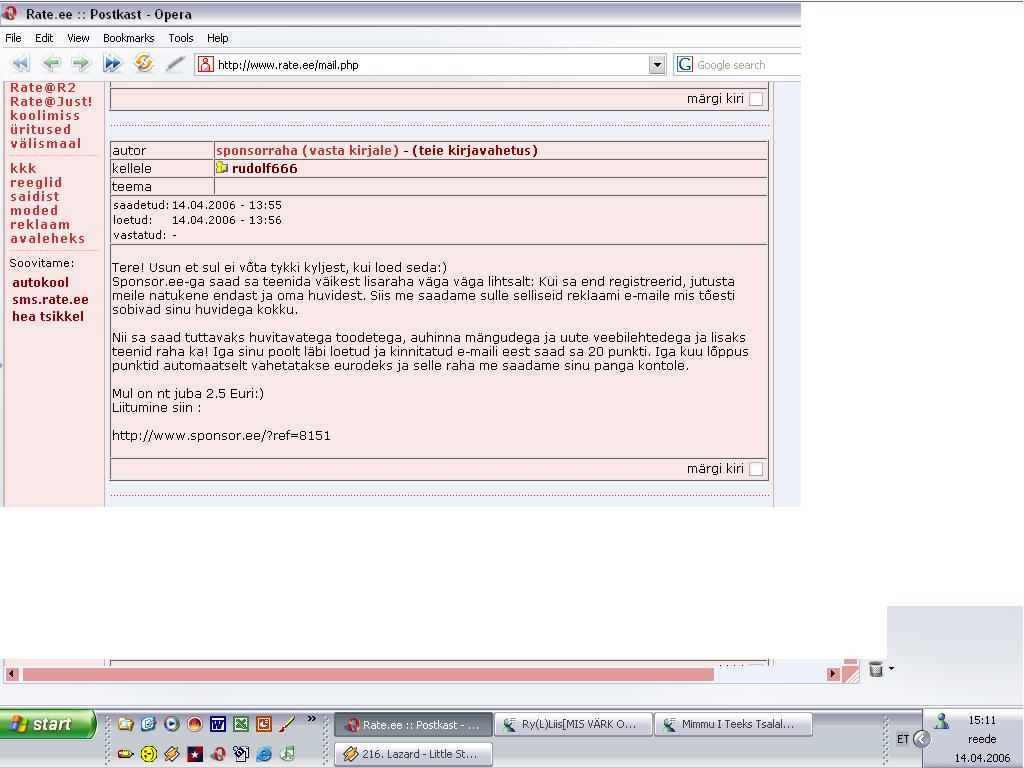Launch PowerPoint from Quick Launch
Screen dimensions: 1024x768
click(264, 724)
